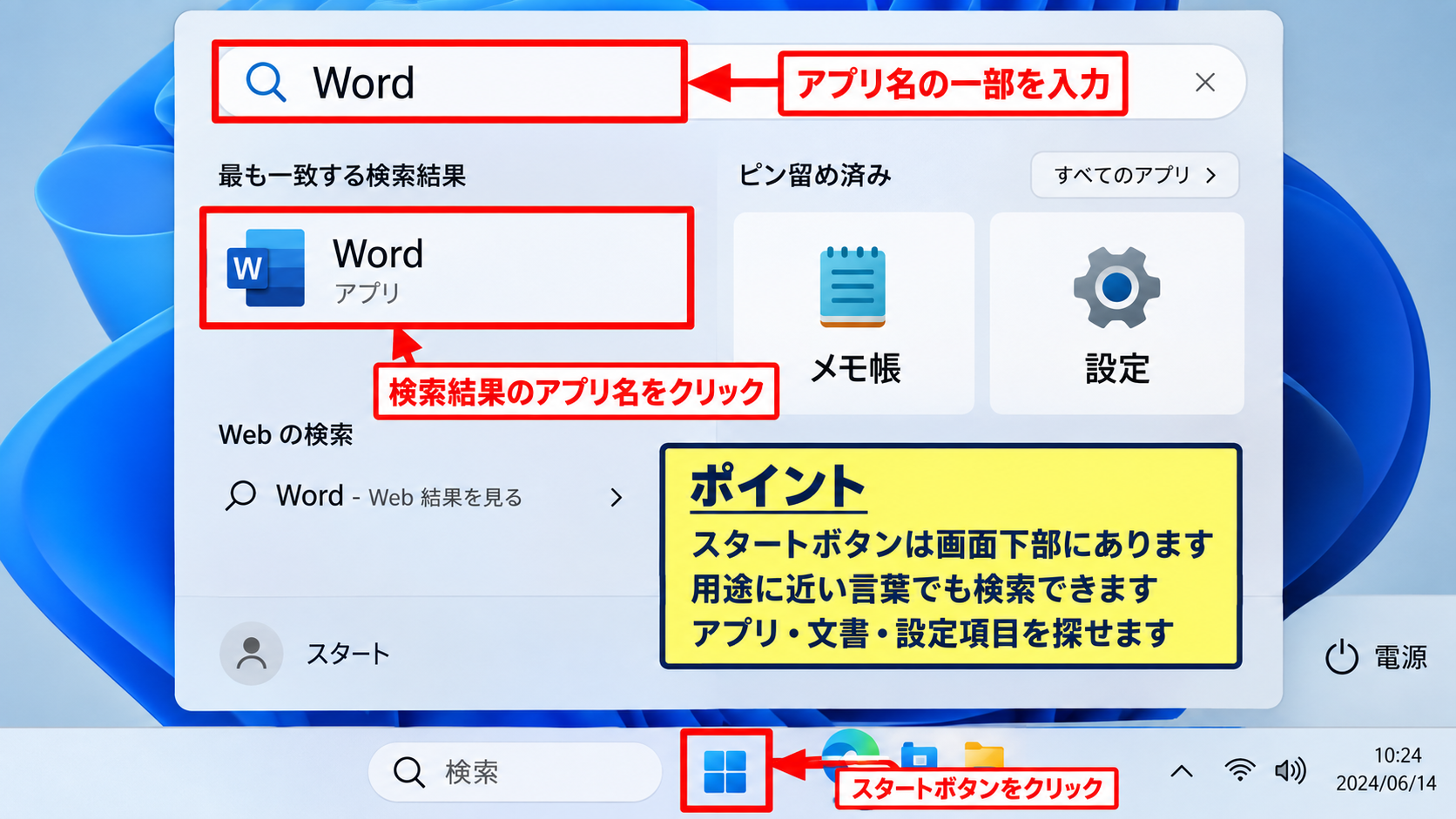Expand the Word web results chevron
The image size is (1456, 819).
pyautogui.click(x=617, y=497)
